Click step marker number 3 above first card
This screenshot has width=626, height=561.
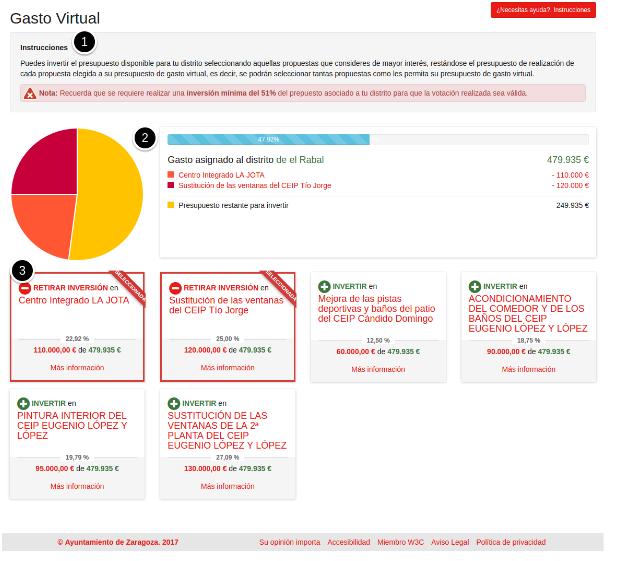[22, 270]
